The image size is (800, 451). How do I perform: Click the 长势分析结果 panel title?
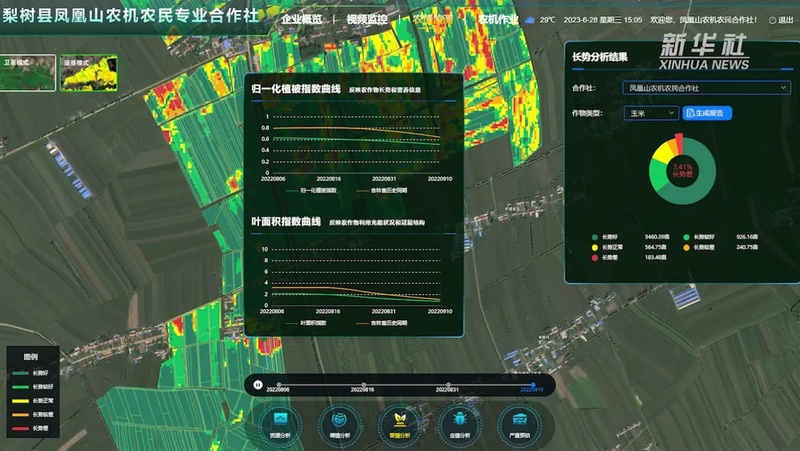600,57
